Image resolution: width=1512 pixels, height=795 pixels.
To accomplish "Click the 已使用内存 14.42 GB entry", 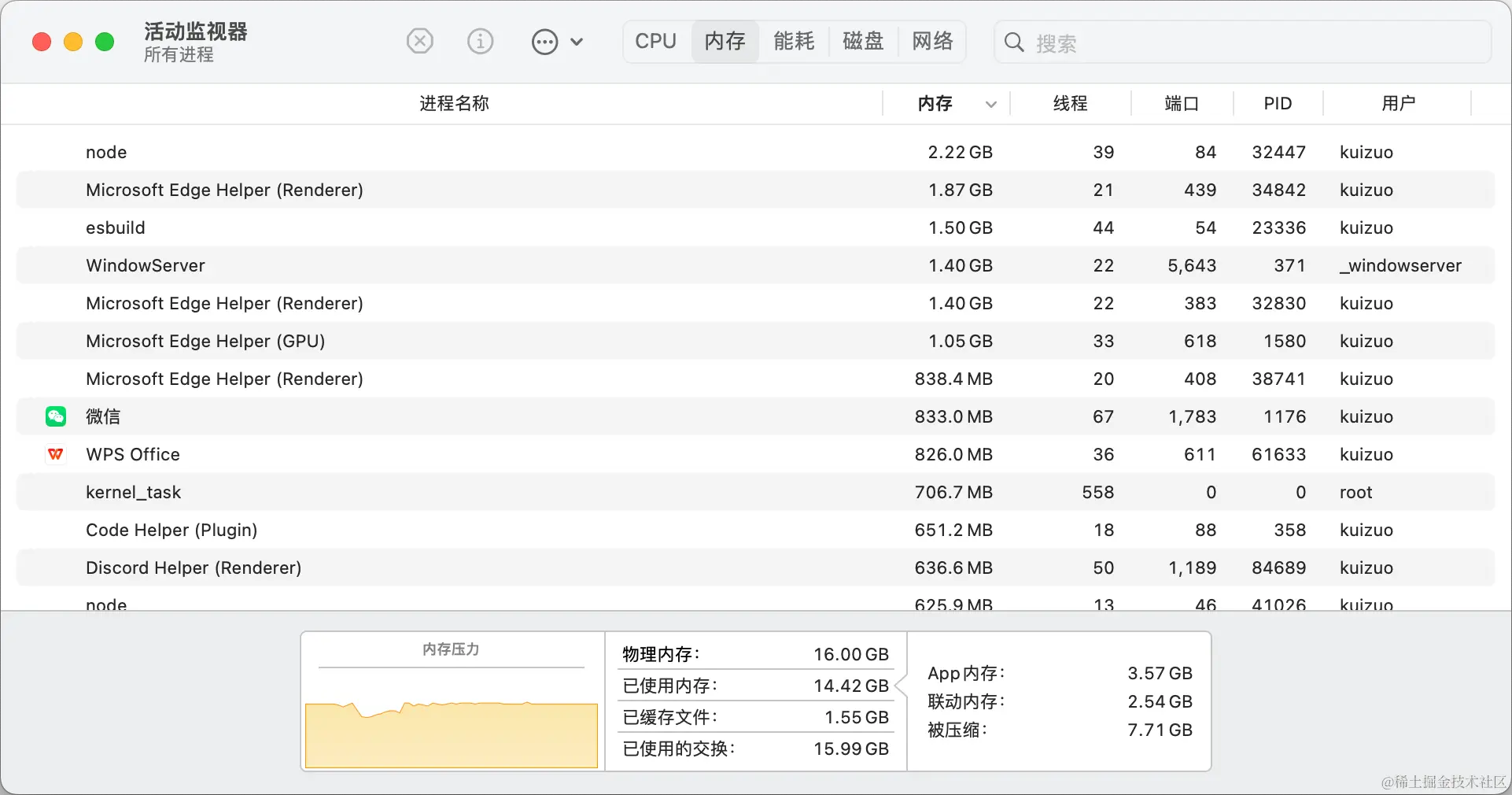I will click(755, 686).
